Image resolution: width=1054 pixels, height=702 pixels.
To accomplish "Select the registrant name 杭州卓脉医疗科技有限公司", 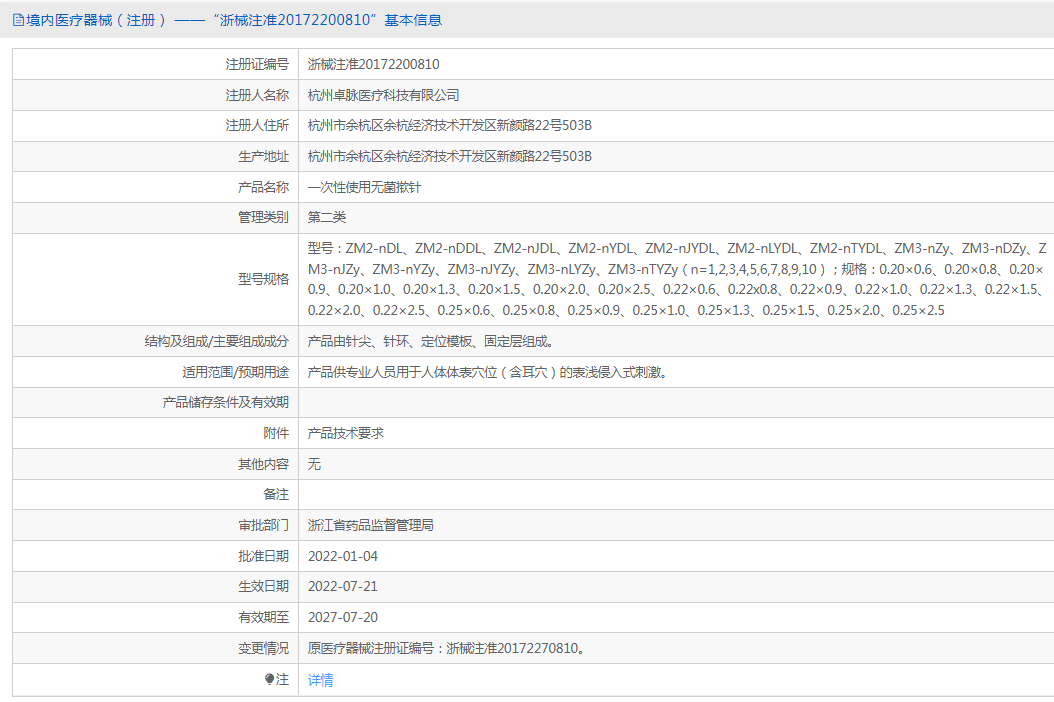I will pos(383,95).
